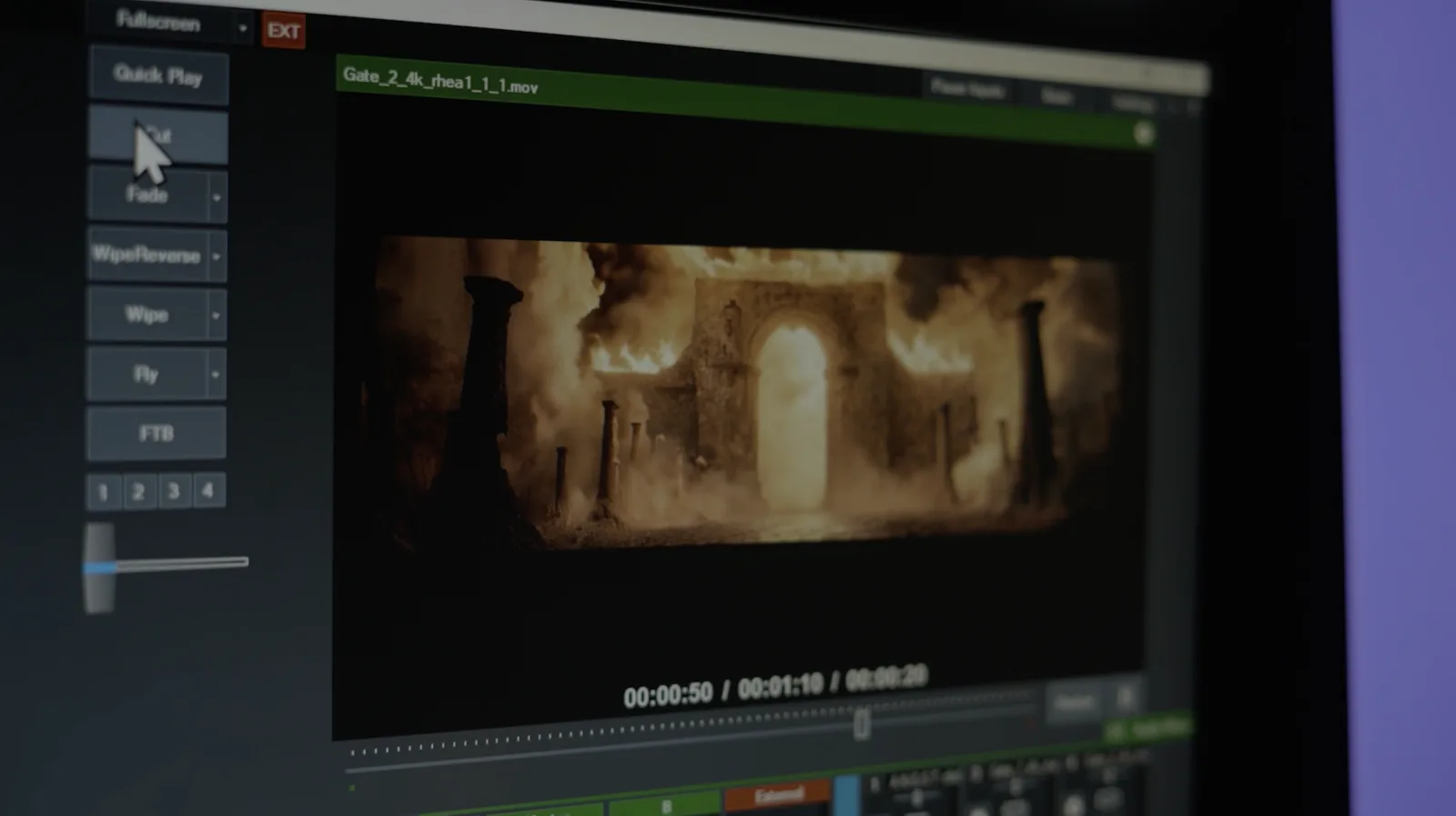1456x816 pixels.
Task: Click the 00:00:50 elapsed time readout
Action: (668, 696)
